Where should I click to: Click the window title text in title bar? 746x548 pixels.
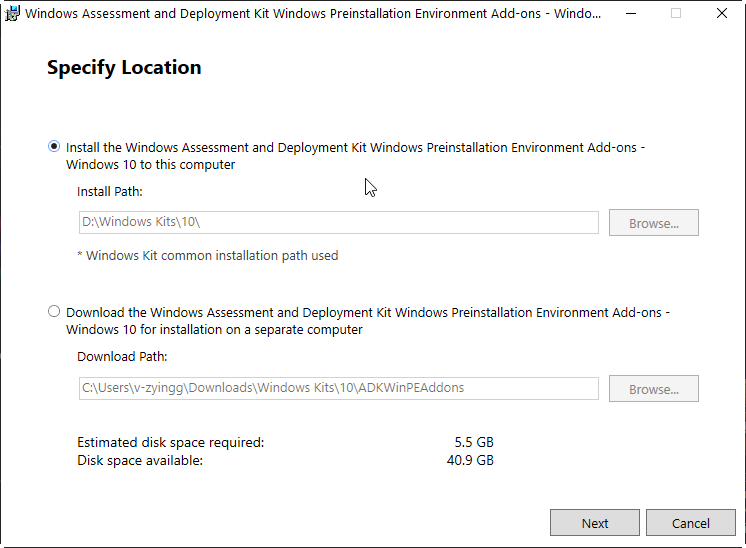coord(313,13)
